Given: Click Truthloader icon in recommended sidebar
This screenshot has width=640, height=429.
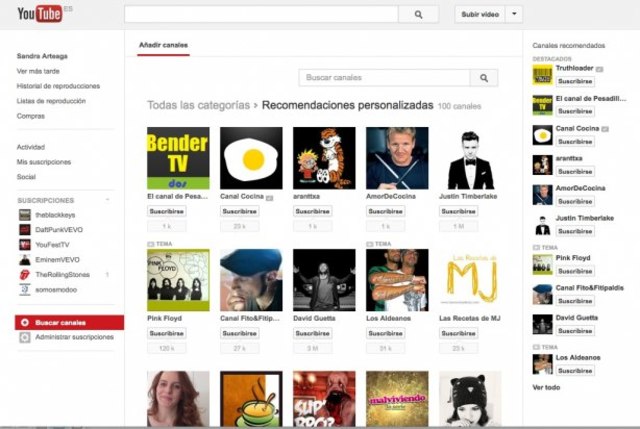Looking at the screenshot, I should click(x=542, y=75).
